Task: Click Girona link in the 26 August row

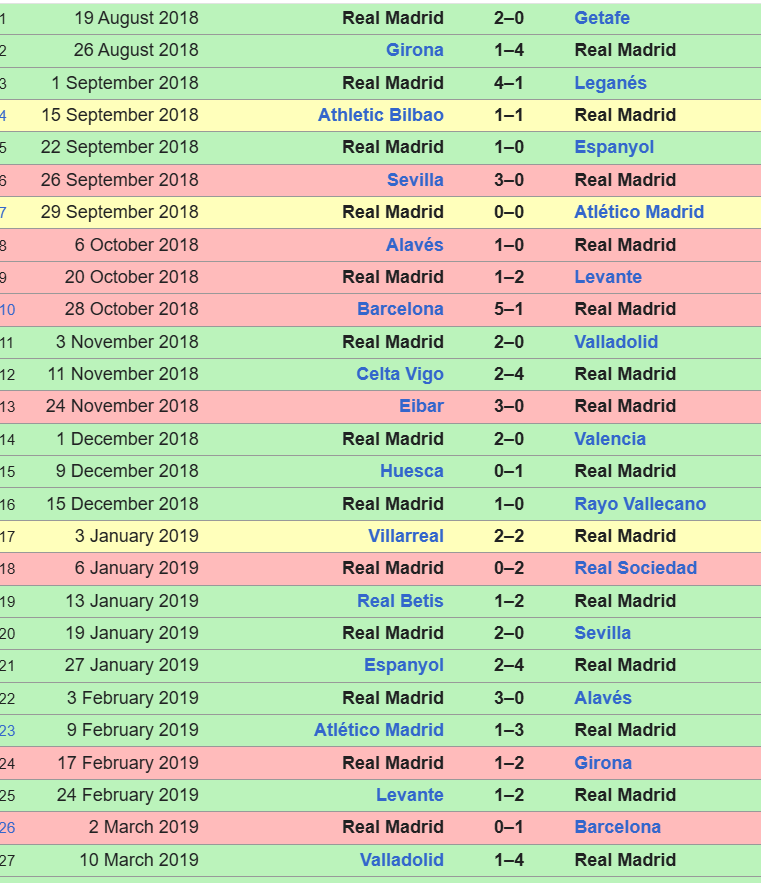Action: (414, 50)
